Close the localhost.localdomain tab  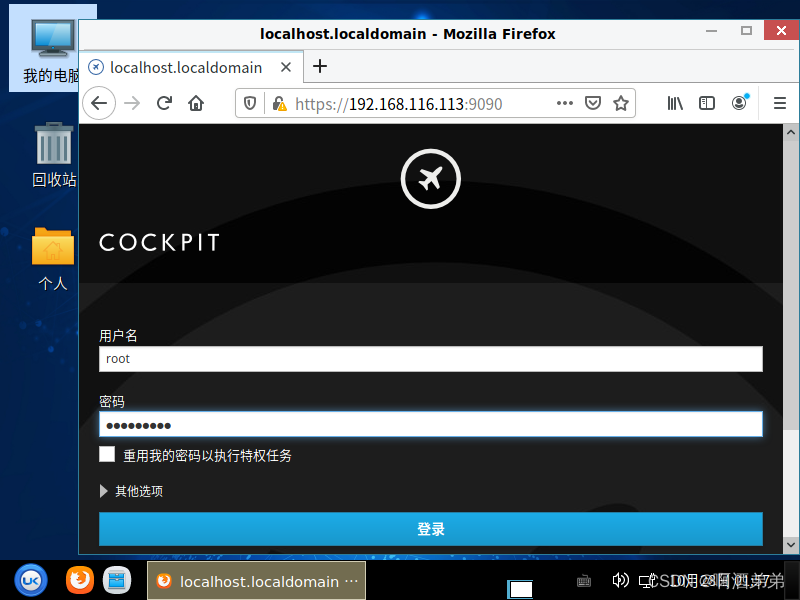[286, 67]
